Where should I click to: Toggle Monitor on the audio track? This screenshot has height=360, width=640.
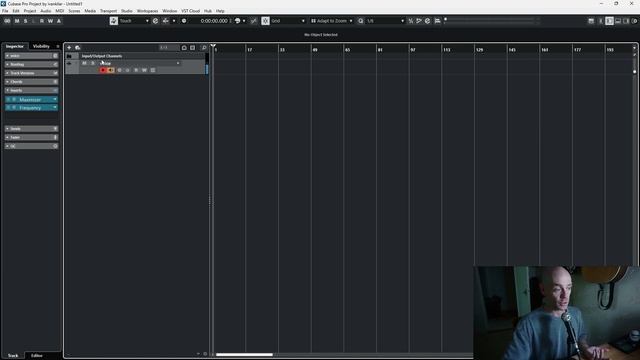point(111,70)
